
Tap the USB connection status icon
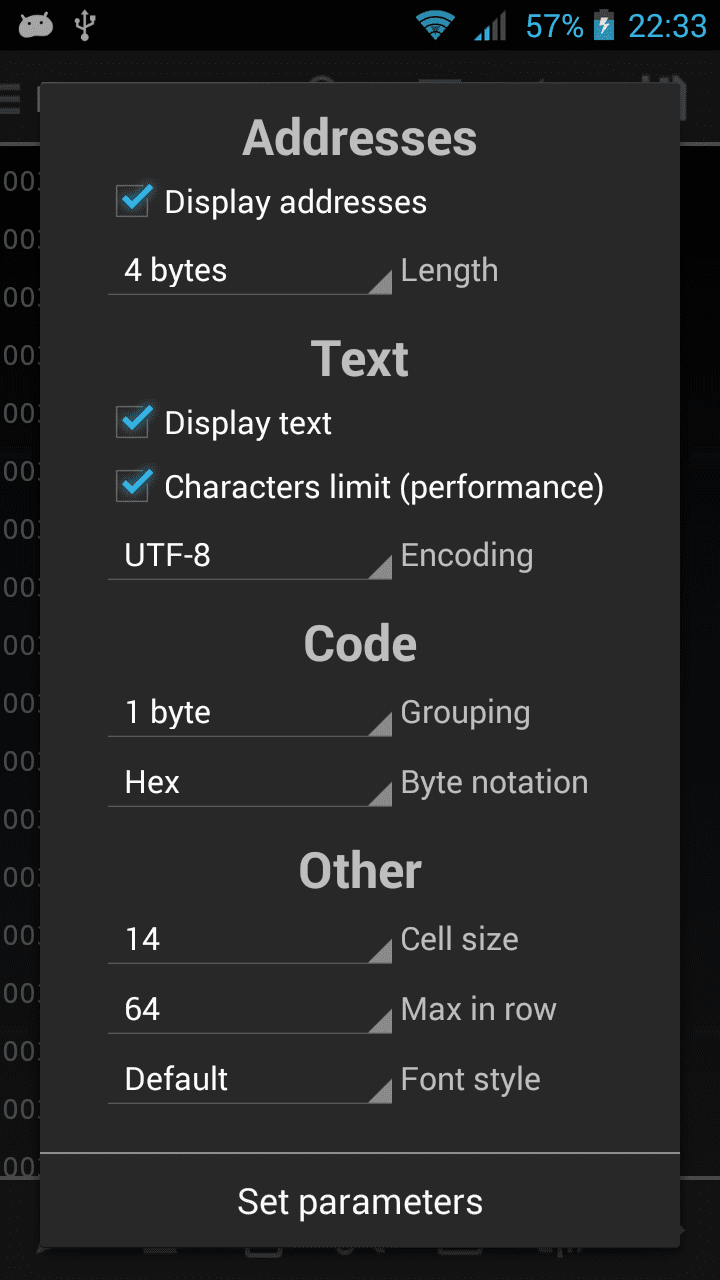[x=85, y=25]
